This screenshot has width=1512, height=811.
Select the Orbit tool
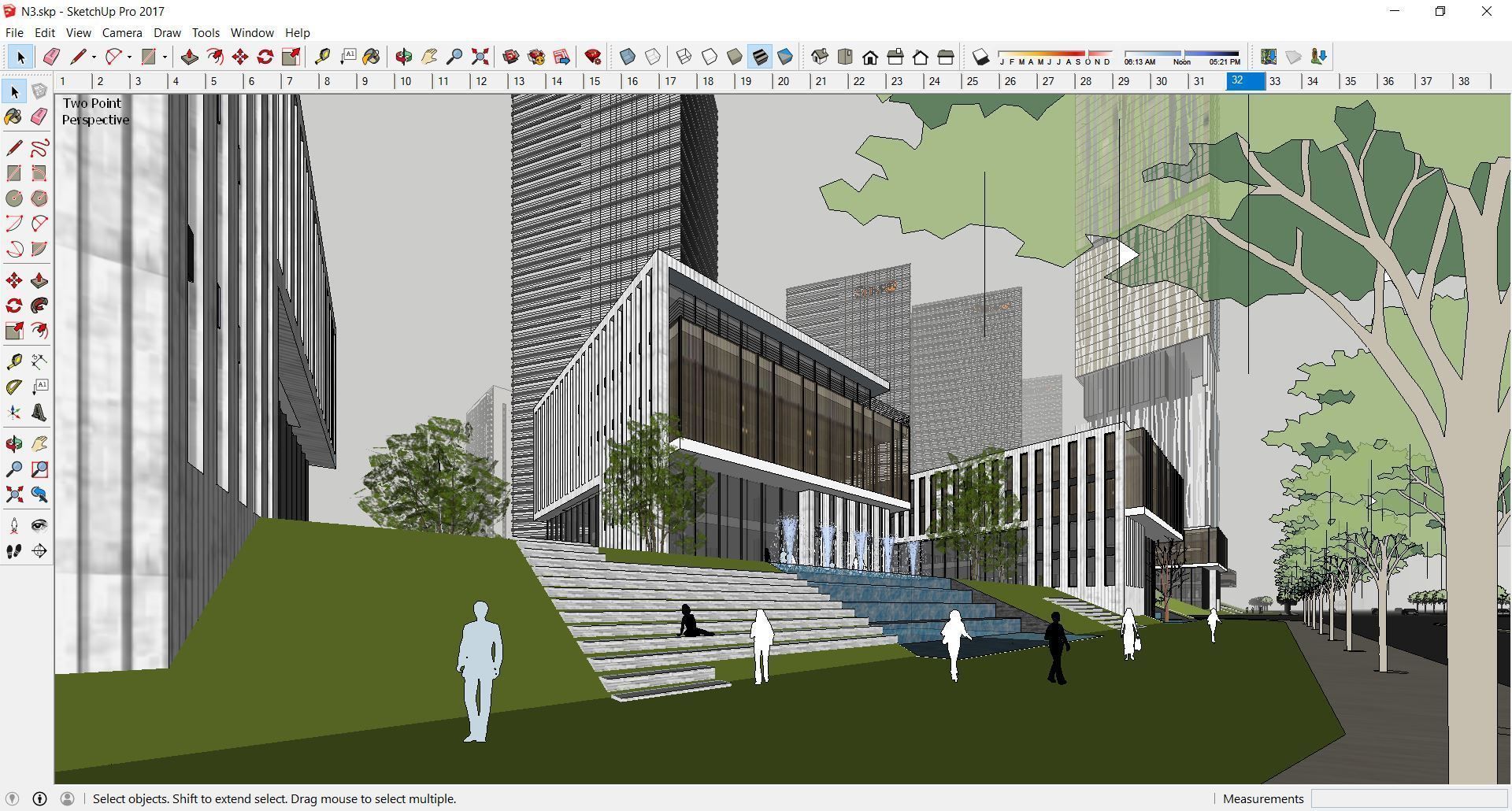(404, 56)
